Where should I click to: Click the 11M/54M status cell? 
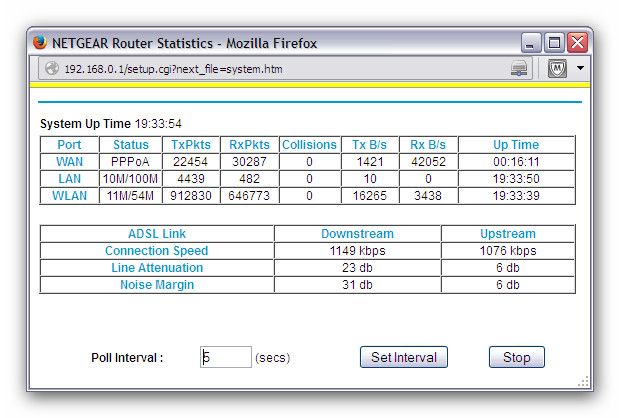pyautogui.click(x=130, y=196)
